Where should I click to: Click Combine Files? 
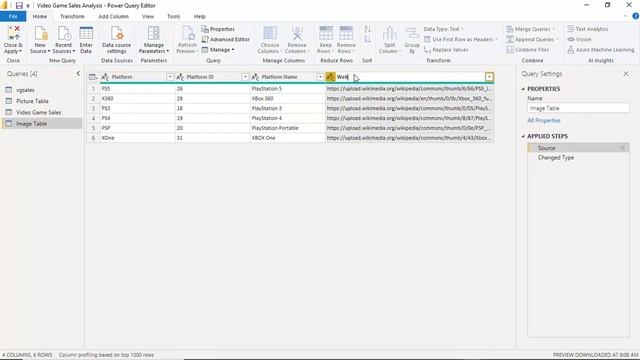[x=528, y=50]
